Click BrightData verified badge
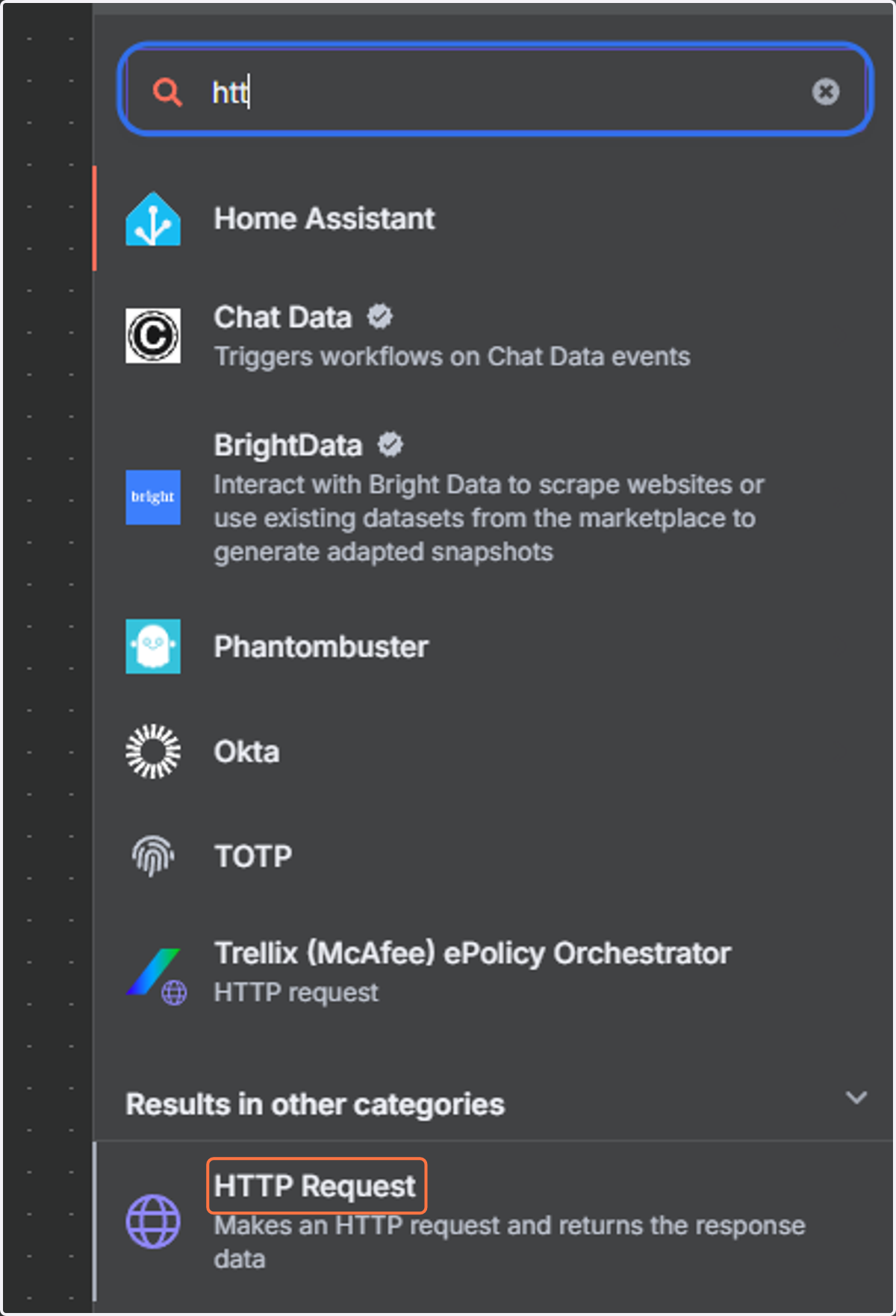This screenshot has width=896, height=1316. 391,444
